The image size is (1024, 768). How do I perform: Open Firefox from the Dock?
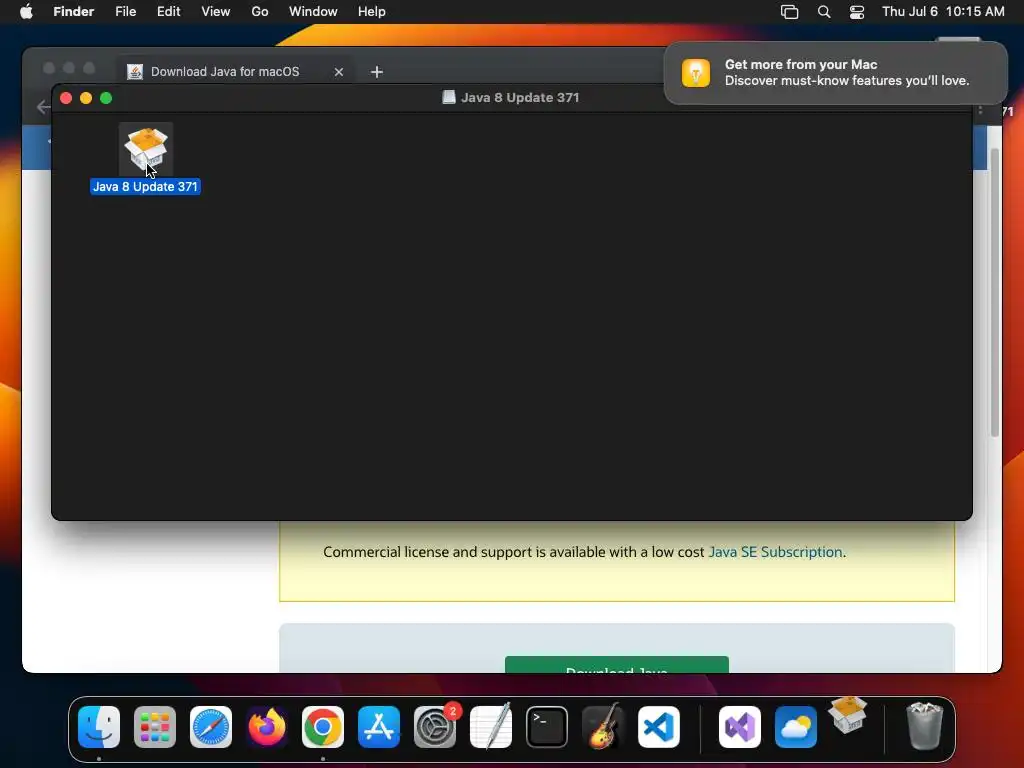267,727
